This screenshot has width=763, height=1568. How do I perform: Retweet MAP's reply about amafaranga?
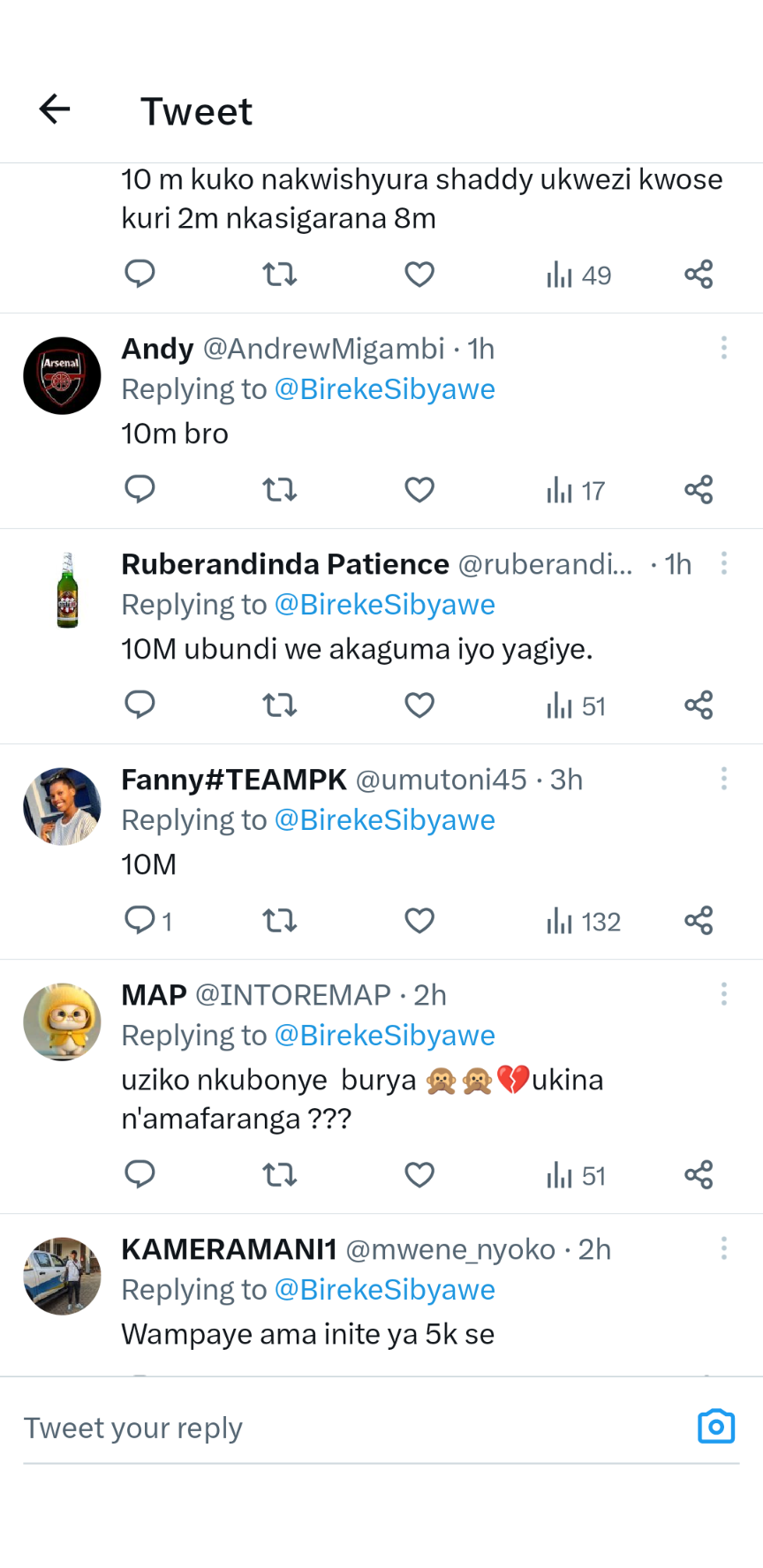280,1175
